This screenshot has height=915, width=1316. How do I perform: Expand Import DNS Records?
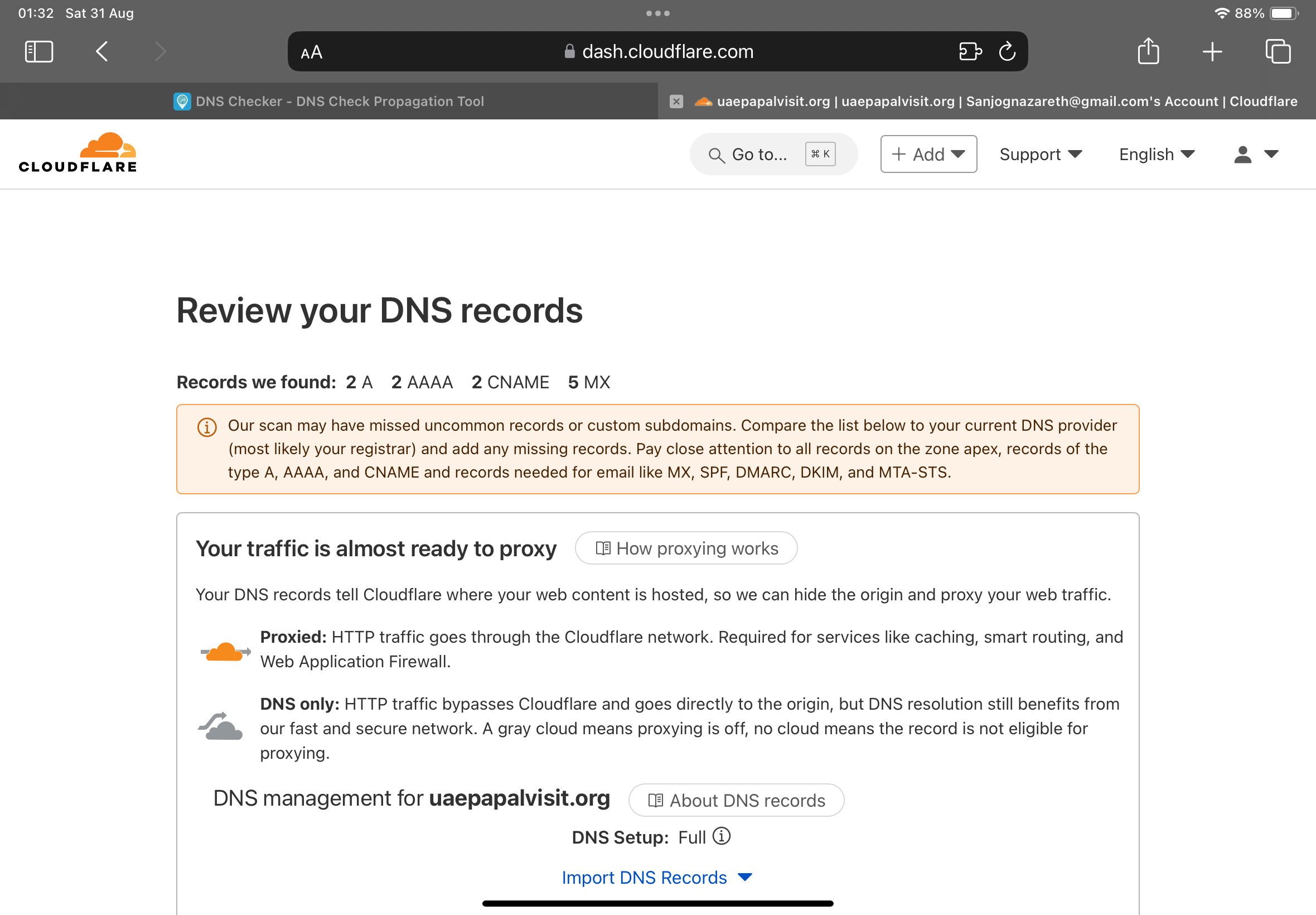656,878
